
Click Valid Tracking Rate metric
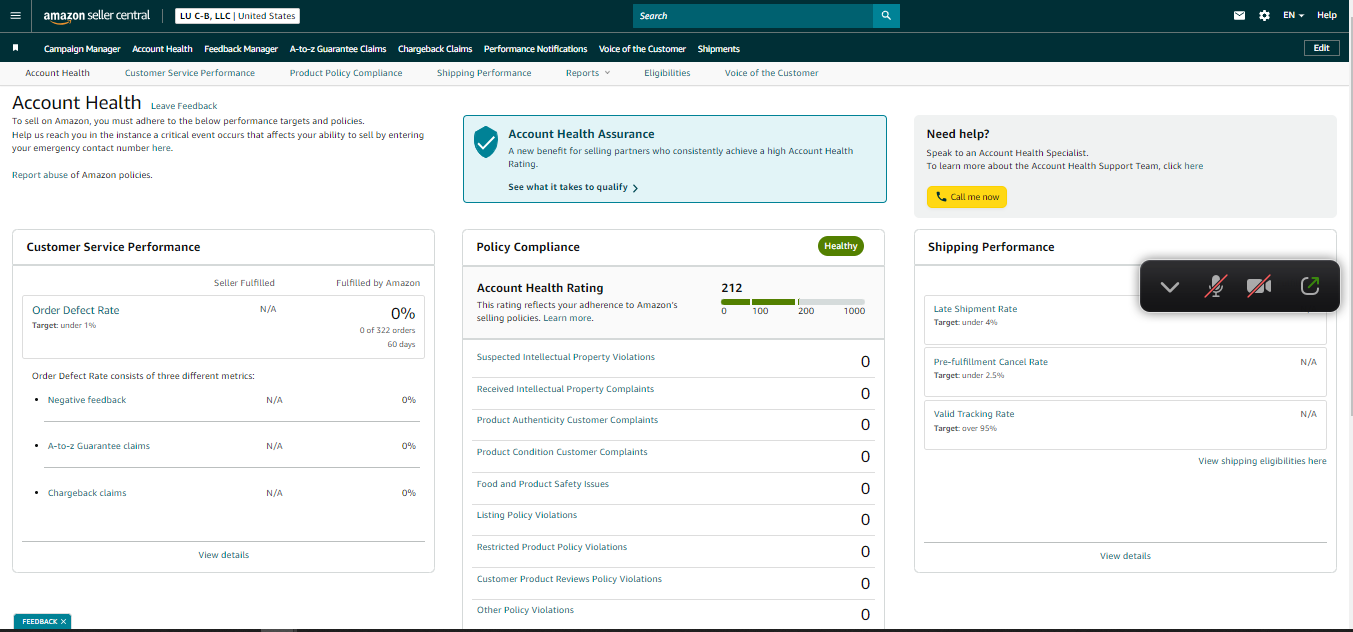coord(974,414)
